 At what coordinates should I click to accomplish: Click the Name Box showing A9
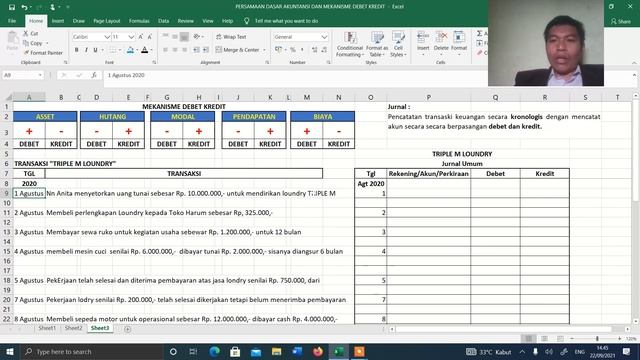pyautogui.click(x=22, y=75)
